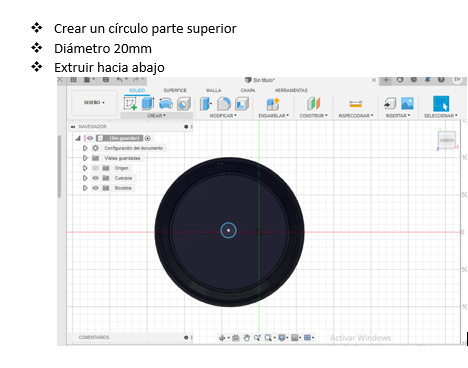This screenshot has height=368, width=468.
Task: Click the Undo arrow
Action: coord(119,80)
